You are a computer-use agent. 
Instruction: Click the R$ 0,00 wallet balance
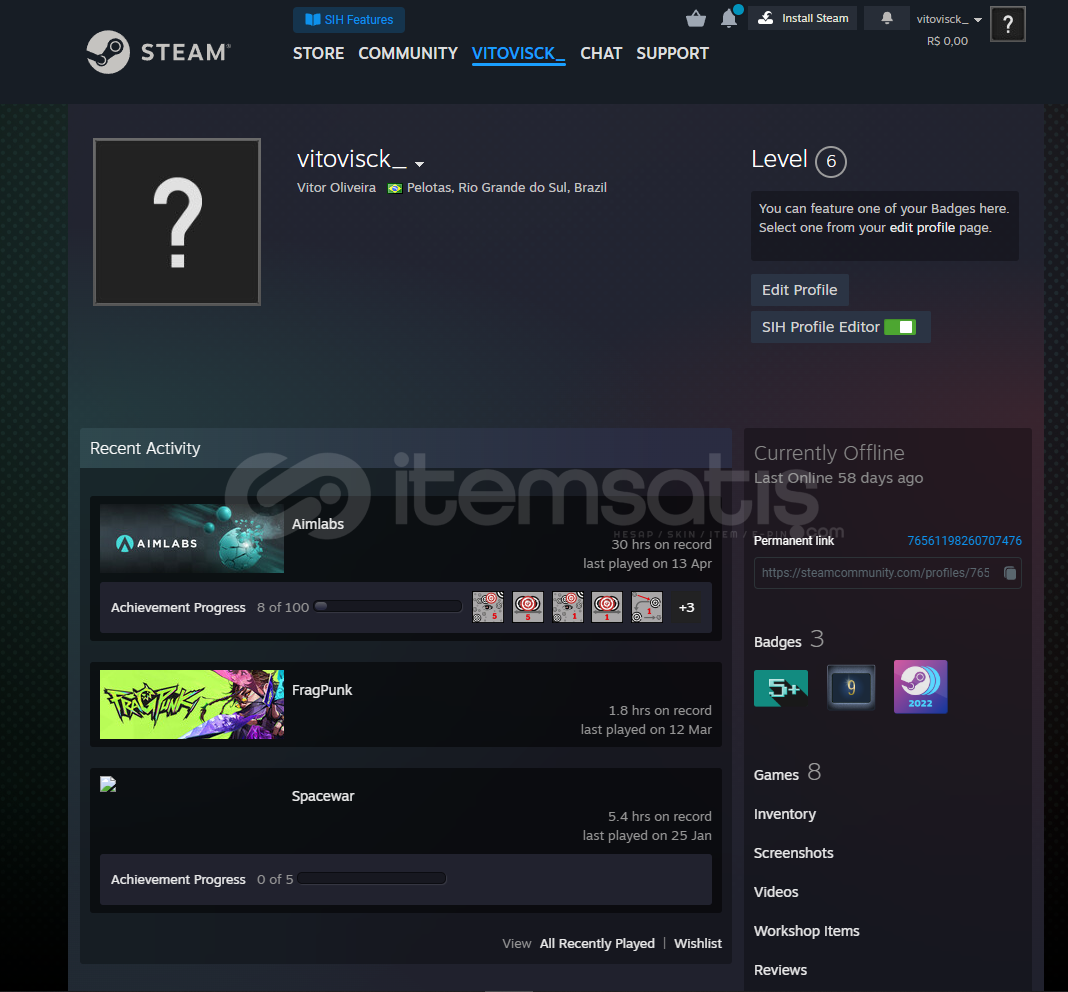947,41
